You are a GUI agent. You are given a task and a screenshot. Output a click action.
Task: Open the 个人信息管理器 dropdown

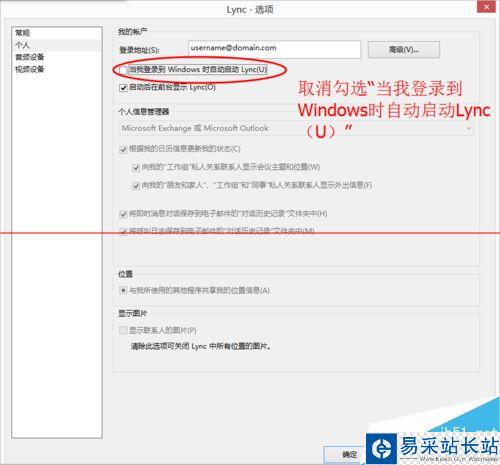296,128
